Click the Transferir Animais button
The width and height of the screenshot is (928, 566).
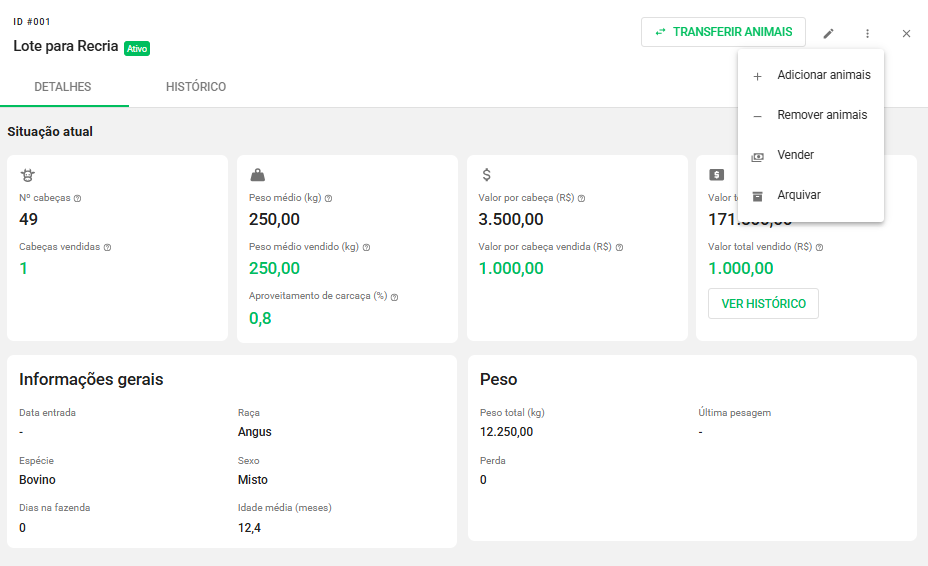723,32
